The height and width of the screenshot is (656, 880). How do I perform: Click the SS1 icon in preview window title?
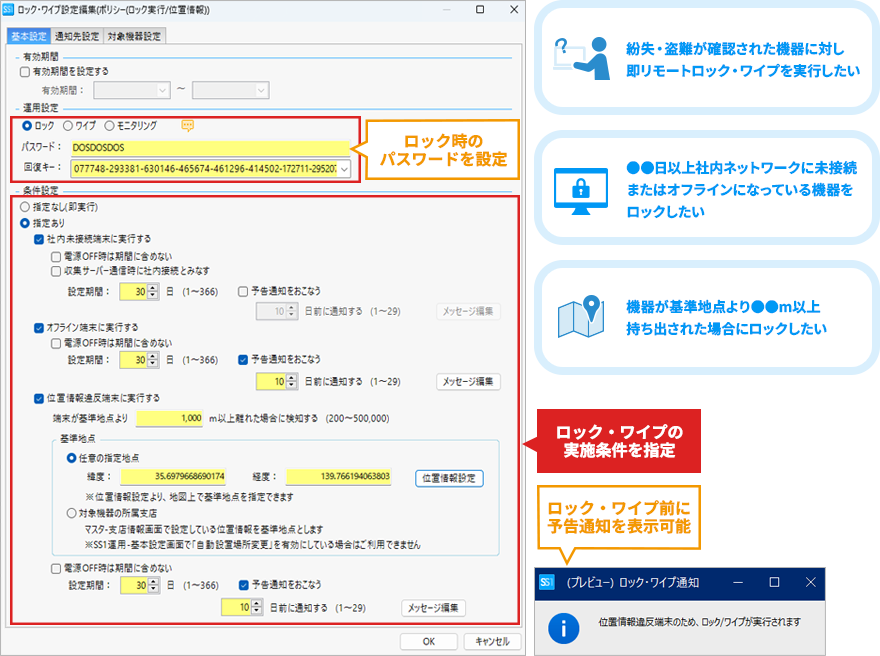[x=547, y=581]
